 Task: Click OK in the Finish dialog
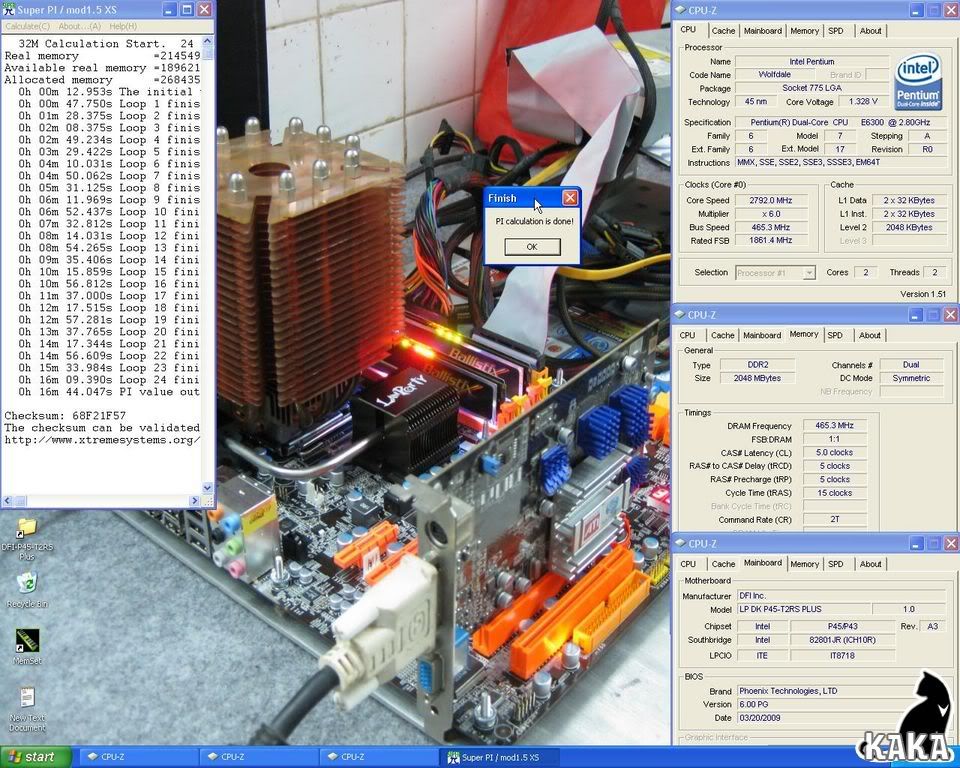[x=532, y=247]
